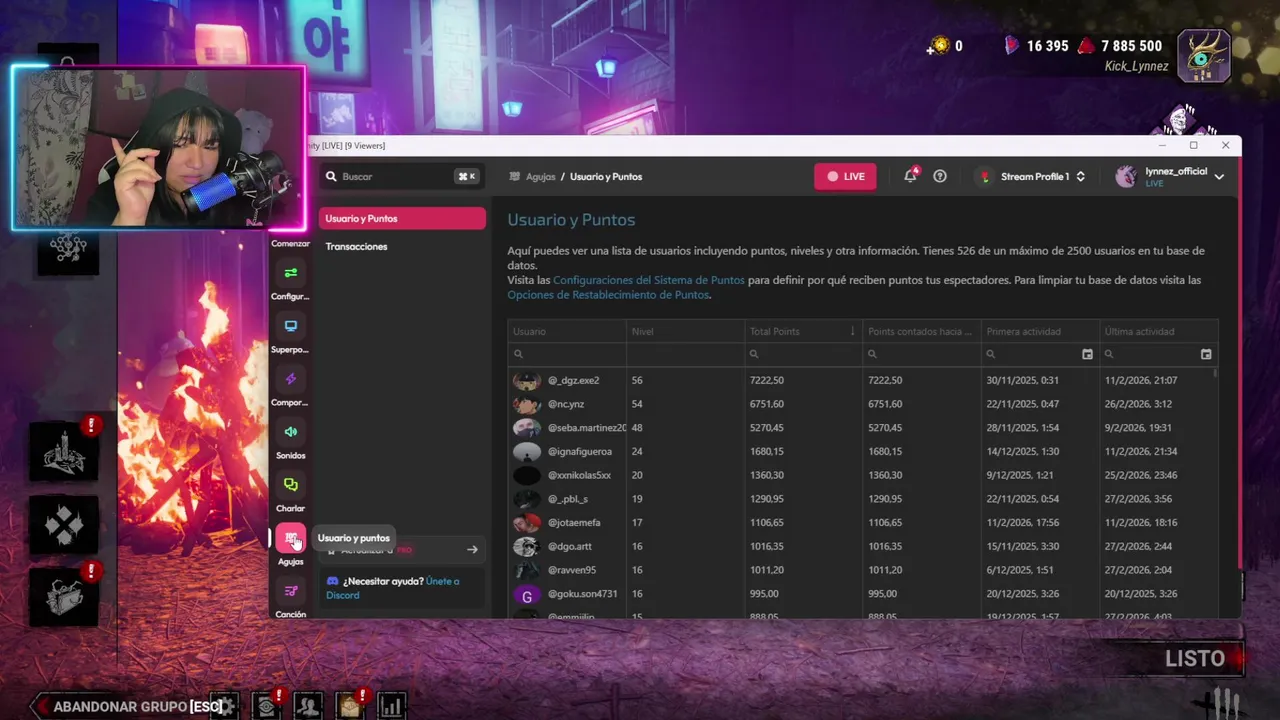1280x720 pixels.
Task: Select user row @jotaemefa
Action: (x=862, y=522)
